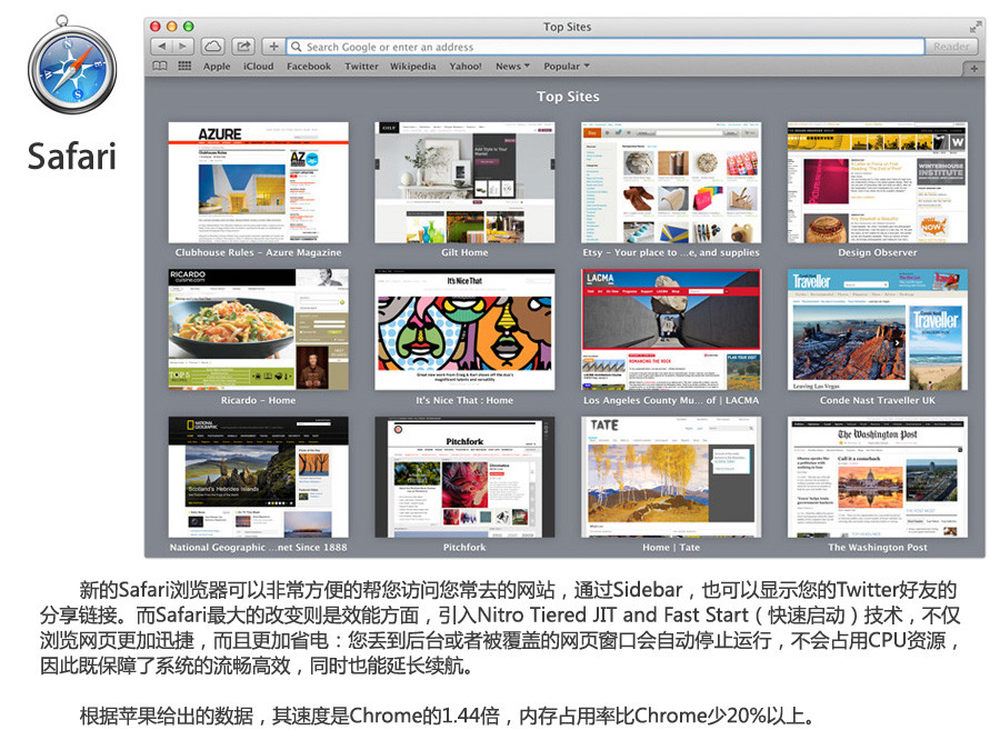The image size is (1000, 750).
Task: Click the Search or enter address field
Action: coord(605,47)
